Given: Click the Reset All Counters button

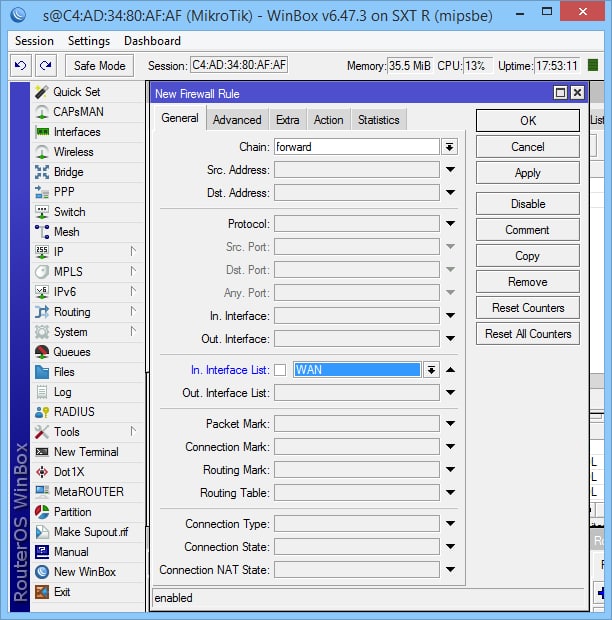Looking at the screenshot, I should tap(528, 334).
